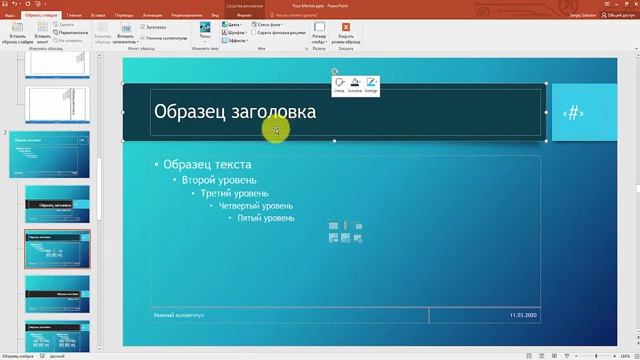Open the Рецензирование (Review) tab
Viewport: 640px width, 360px height.
coord(187,15)
